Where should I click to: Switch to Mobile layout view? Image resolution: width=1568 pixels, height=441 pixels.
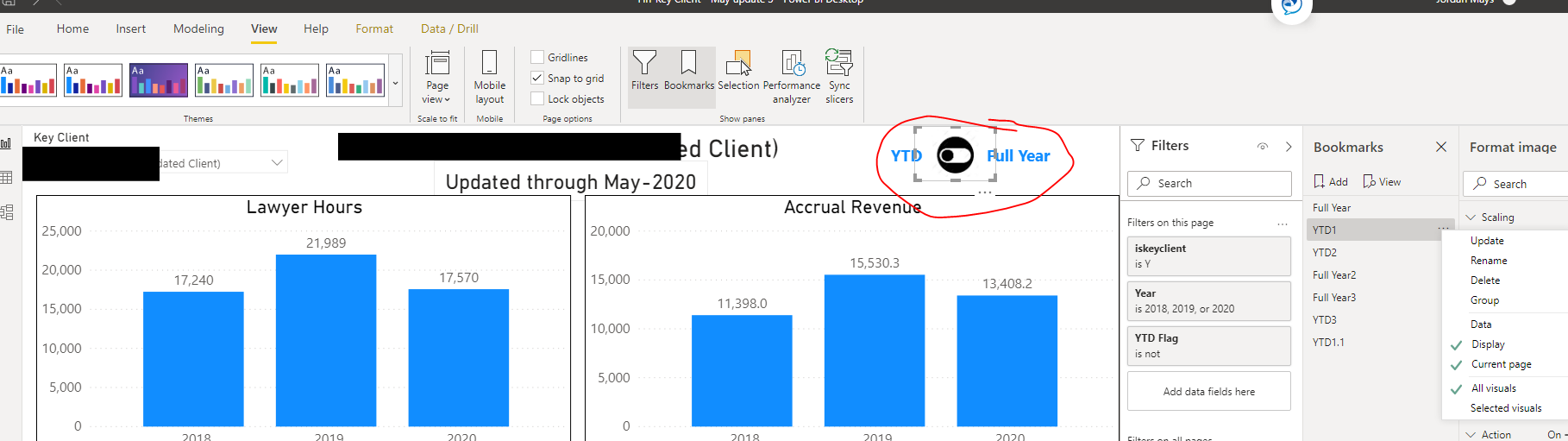click(489, 77)
